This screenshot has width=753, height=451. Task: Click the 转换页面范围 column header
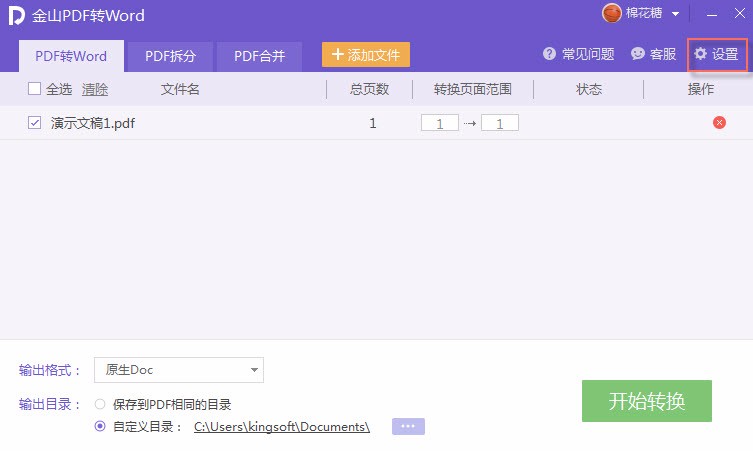pyautogui.click(x=473, y=89)
